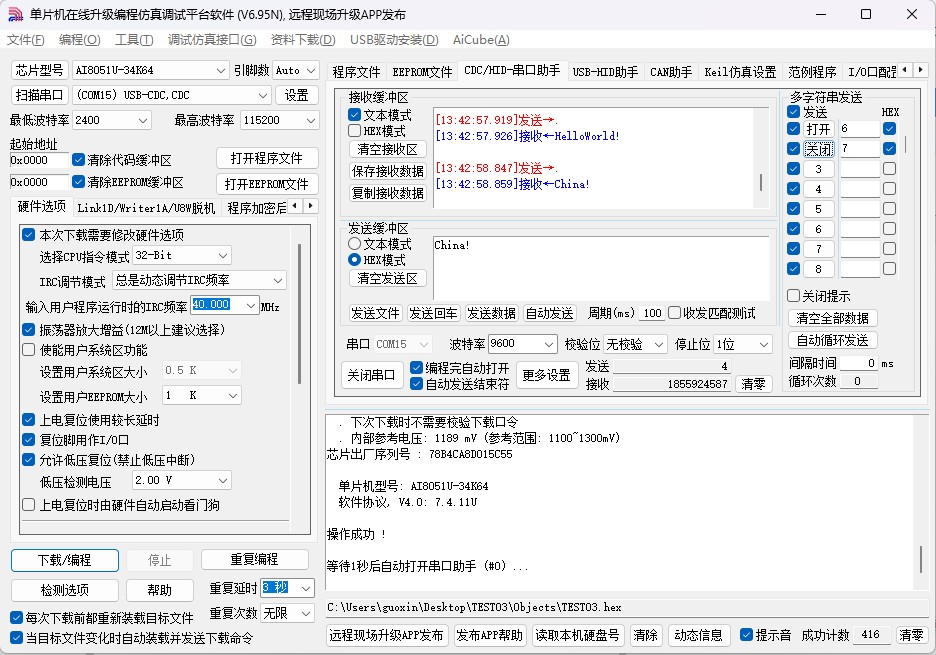Expand the 低压检测电压 2.00 V dropdown
The width and height of the screenshot is (936, 655).
(x=223, y=480)
